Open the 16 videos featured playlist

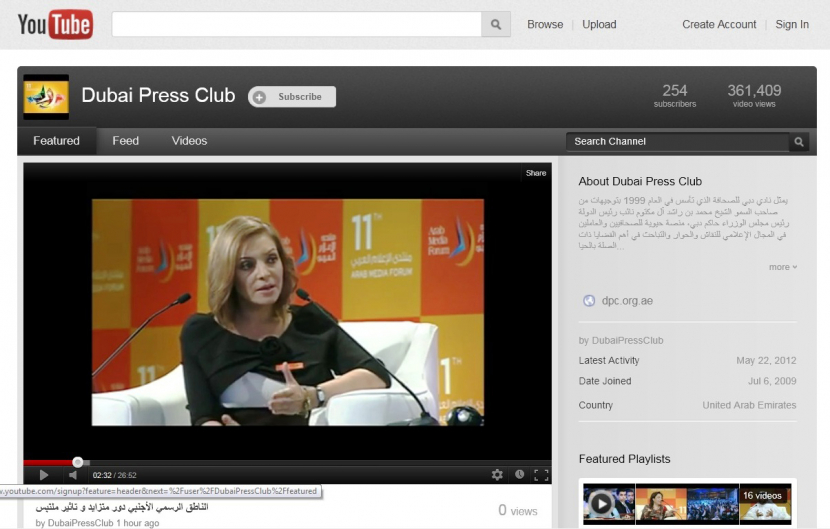tap(687, 504)
